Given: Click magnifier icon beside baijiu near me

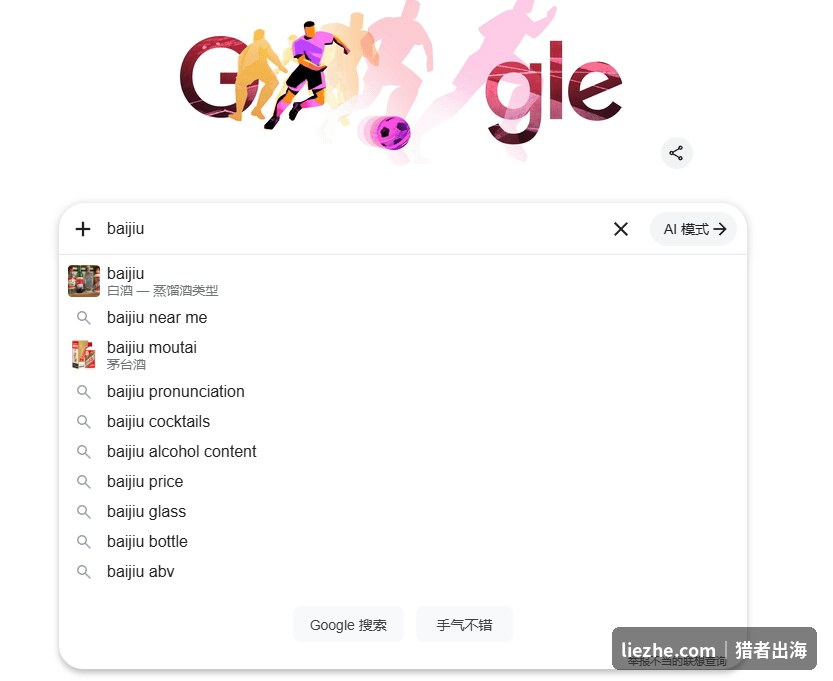Looking at the screenshot, I should pos(83,318).
